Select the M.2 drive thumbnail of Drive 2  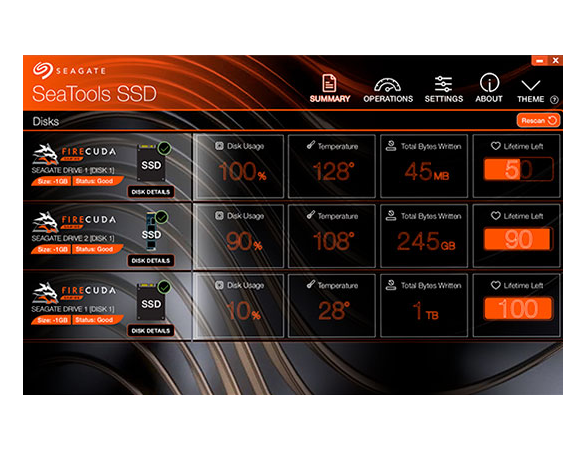coord(151,232)
